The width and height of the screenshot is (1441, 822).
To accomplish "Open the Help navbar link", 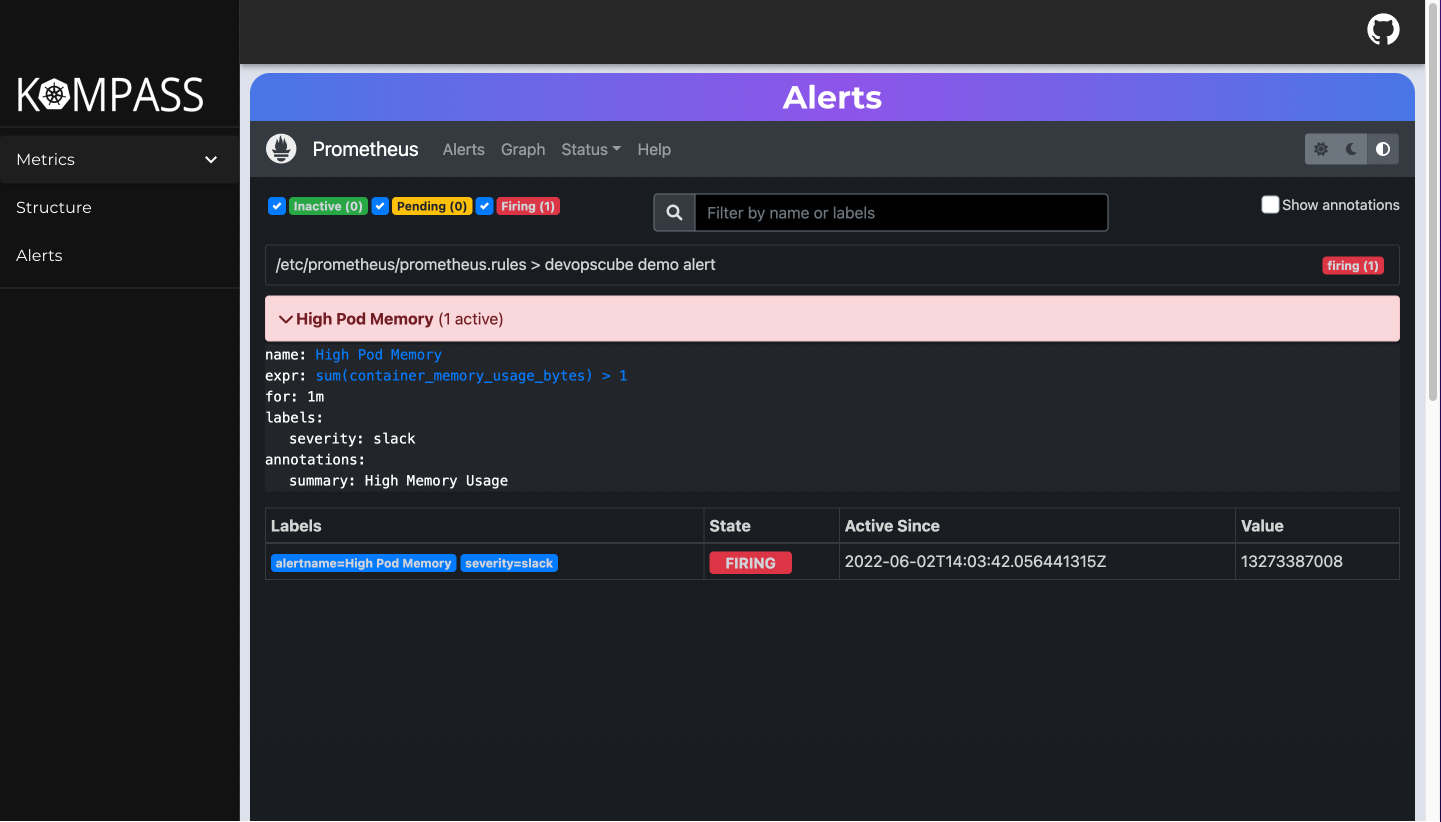I will (654, 149).
